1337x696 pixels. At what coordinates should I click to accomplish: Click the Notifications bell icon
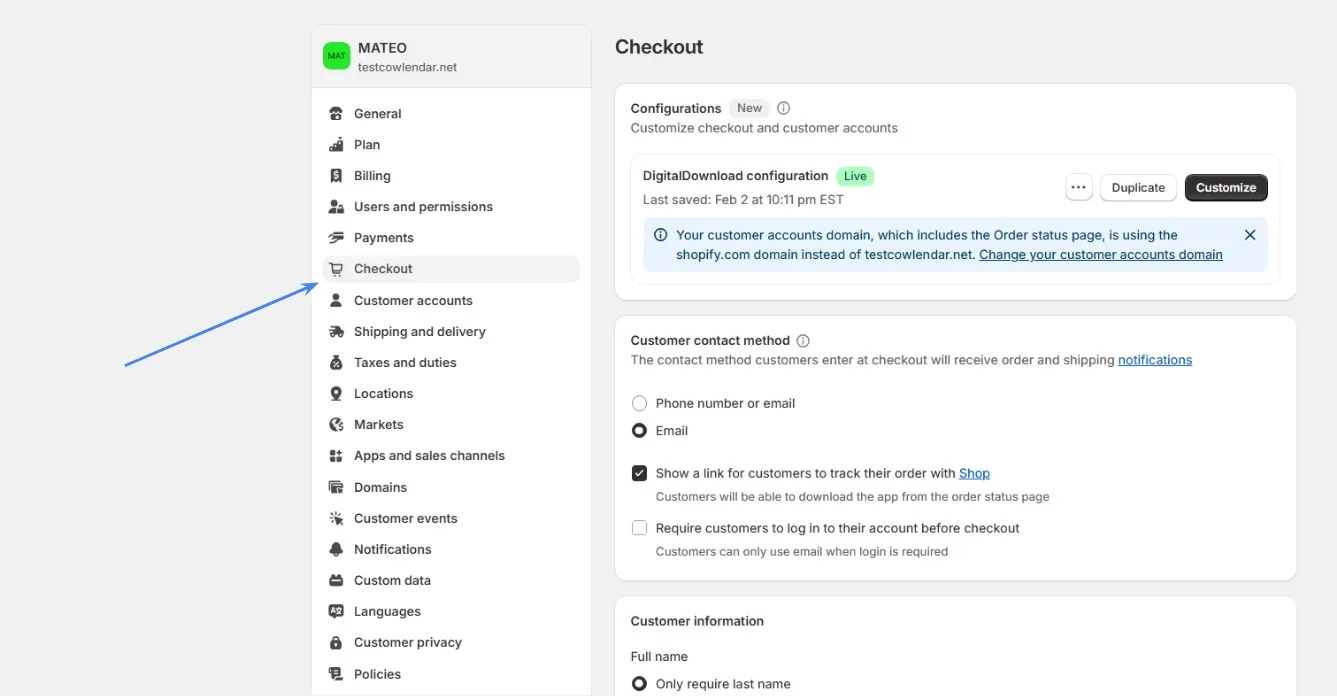click(x=336, y=550)
